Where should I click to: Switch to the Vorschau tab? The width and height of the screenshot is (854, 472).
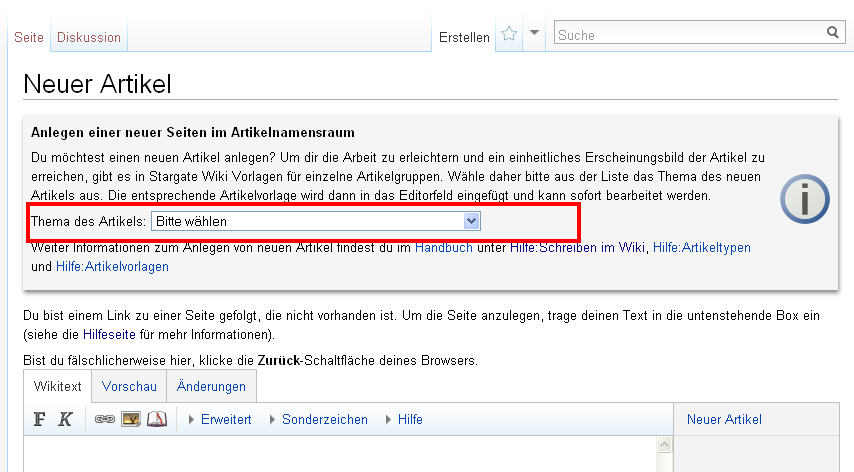pyautogui.click(x=129, y=386)
